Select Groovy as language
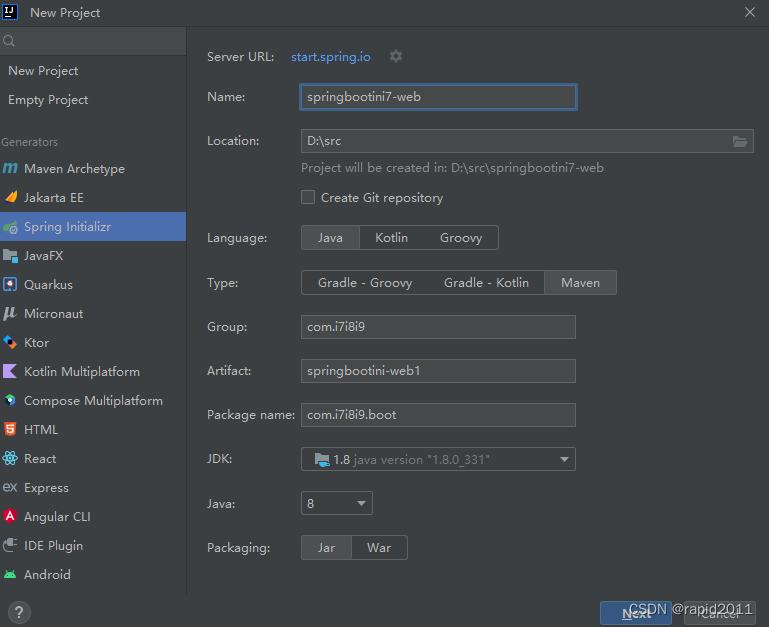769x627 pixels. coord(461,238)
